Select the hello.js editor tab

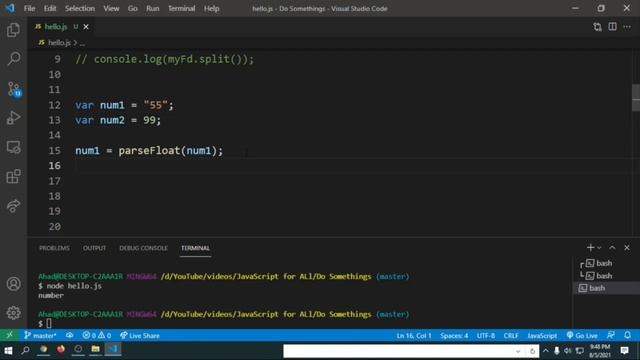pyautogui.click(x=56, y=27)
